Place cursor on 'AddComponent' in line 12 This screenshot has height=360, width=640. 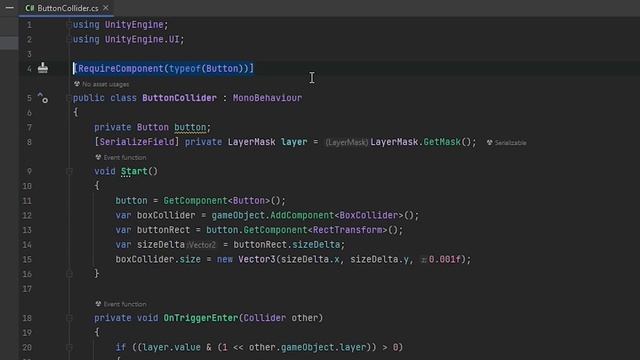tap(302, 216)
